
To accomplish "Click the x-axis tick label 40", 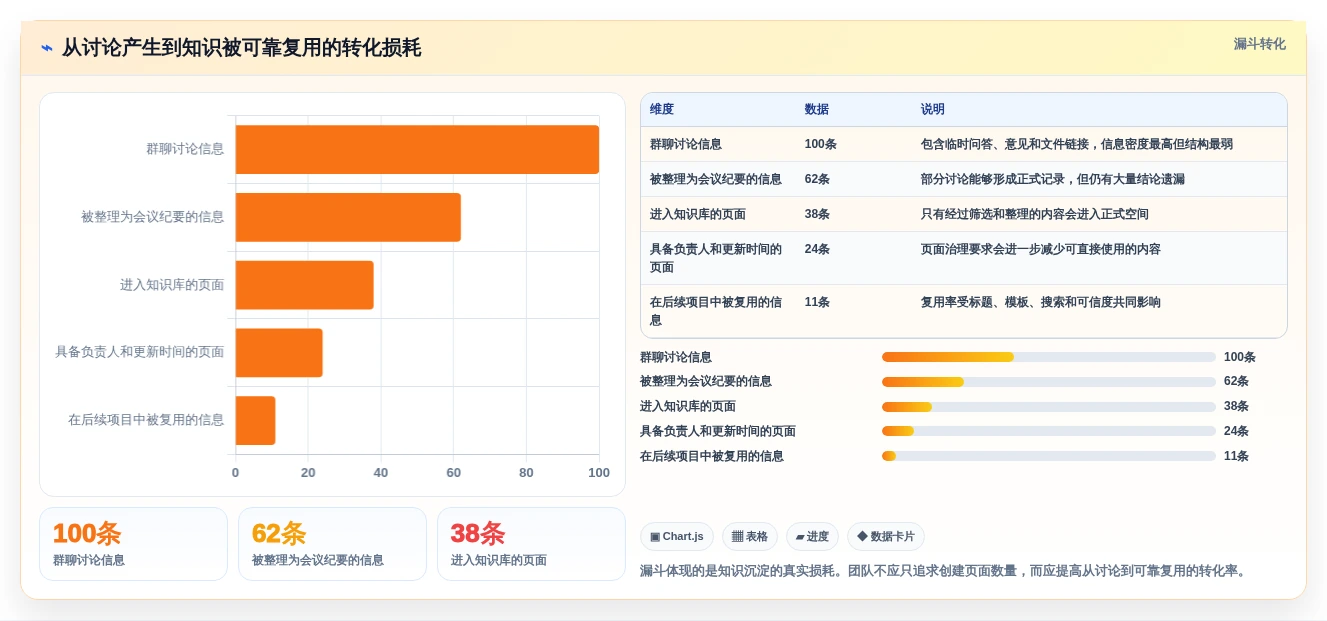I will (381, 473).
